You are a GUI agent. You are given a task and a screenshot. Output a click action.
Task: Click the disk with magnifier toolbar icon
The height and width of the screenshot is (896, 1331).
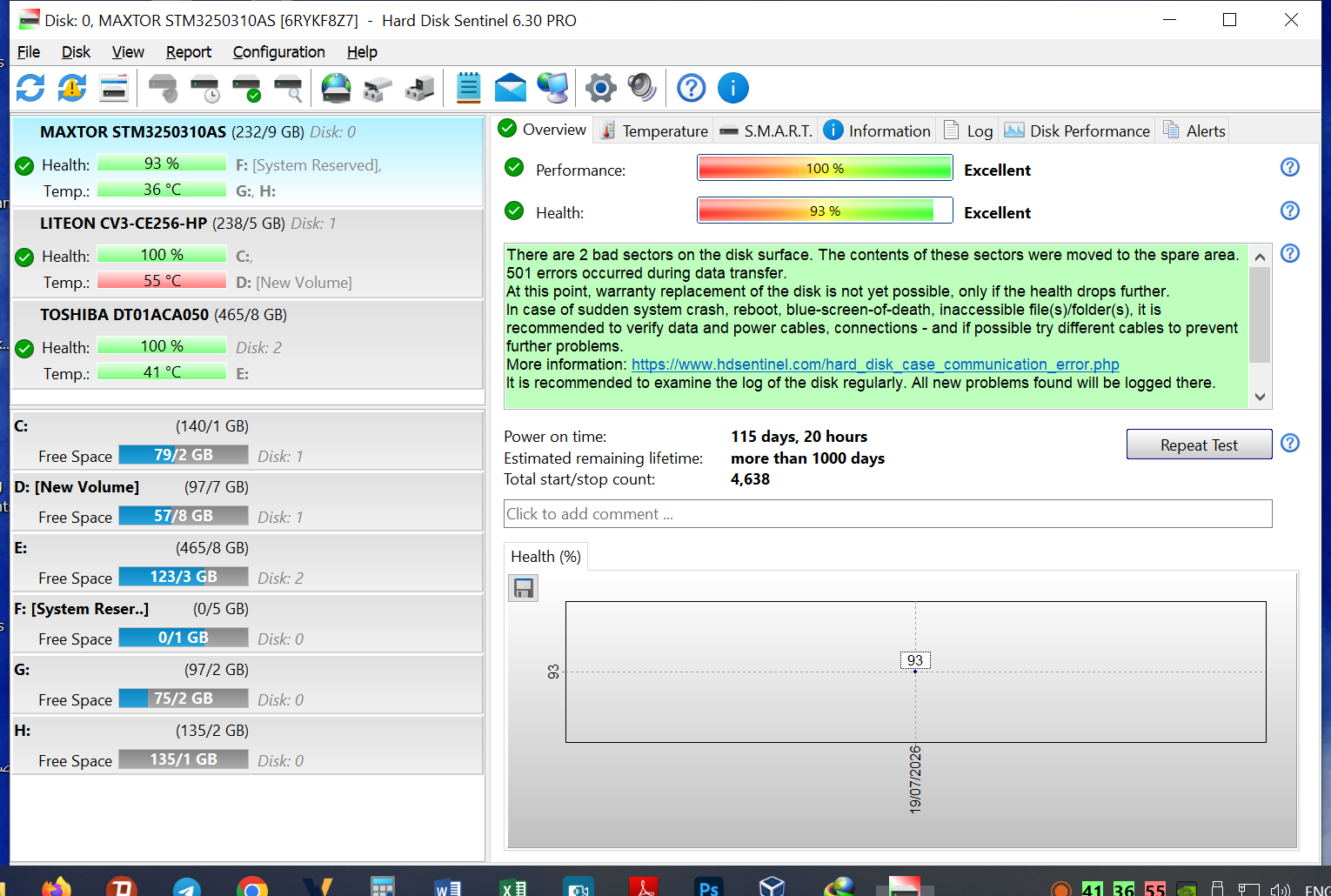[289, 88]
